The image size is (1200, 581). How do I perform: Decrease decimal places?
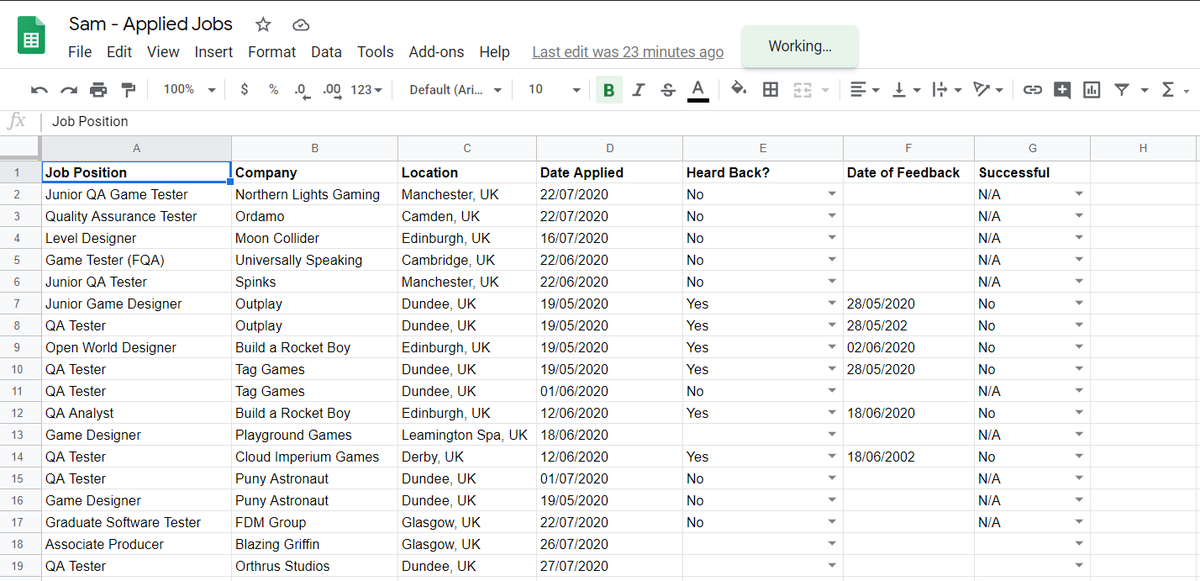point(302,89)
